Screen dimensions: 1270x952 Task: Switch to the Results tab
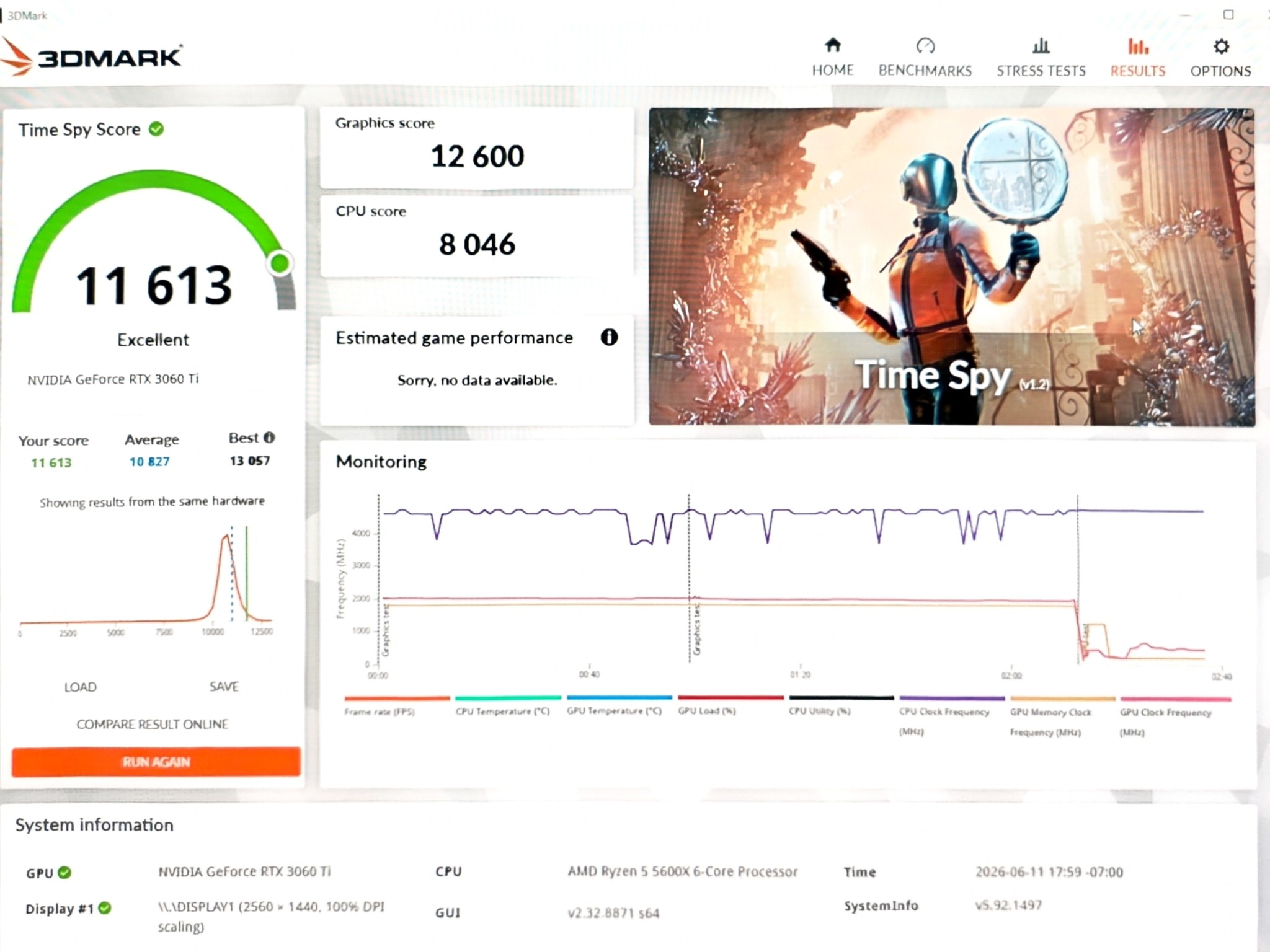click(1138, 57)
